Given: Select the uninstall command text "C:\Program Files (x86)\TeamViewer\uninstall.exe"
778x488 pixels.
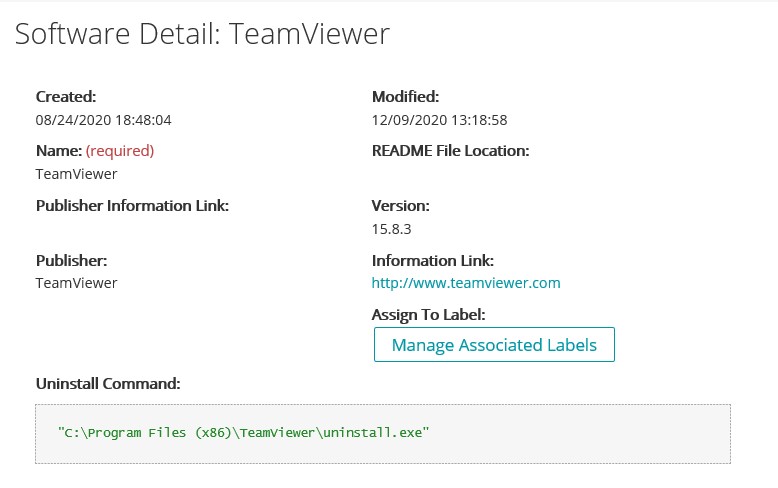Looking at the screenshot, I should 243,432.
